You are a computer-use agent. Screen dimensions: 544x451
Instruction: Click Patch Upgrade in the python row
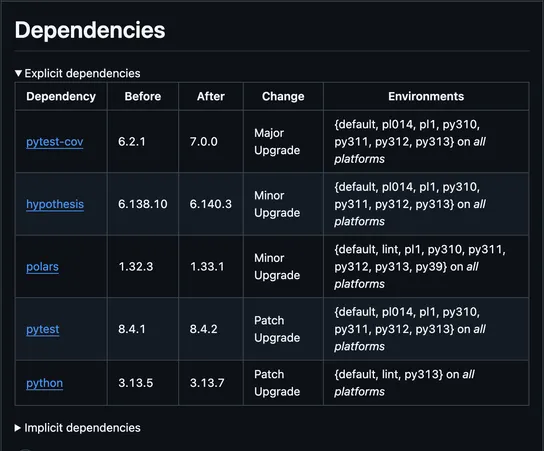[283, 383]
